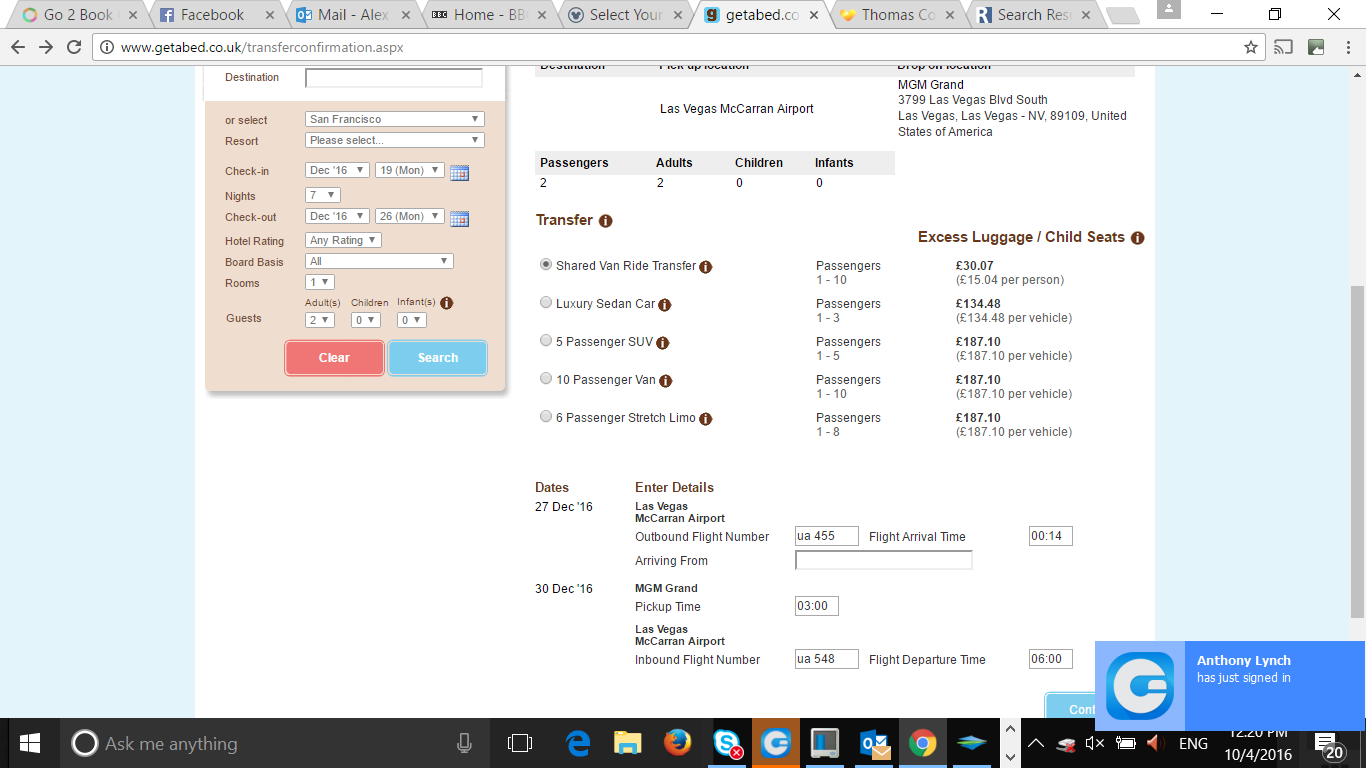Close the Facebook tab
This screenshot has height=768, width=1366.
pyautogui.click(x=269, y=15)
